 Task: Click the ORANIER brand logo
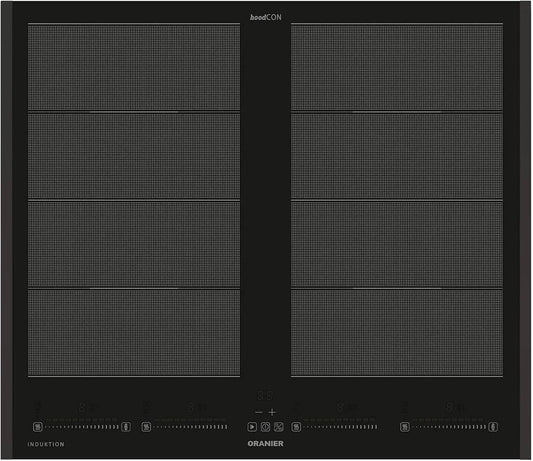click(x=265, y=444)
